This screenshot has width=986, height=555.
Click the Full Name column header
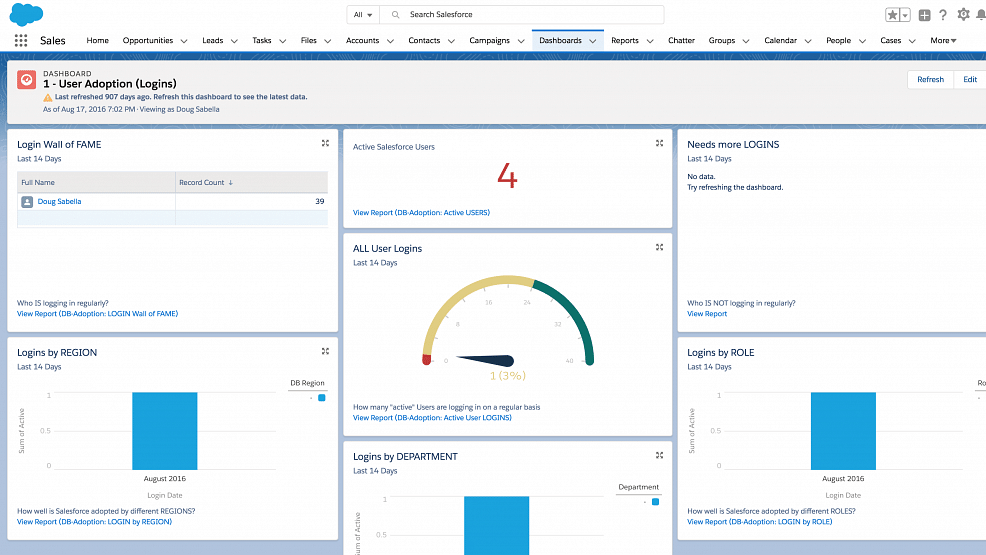[x=96, y=182]
